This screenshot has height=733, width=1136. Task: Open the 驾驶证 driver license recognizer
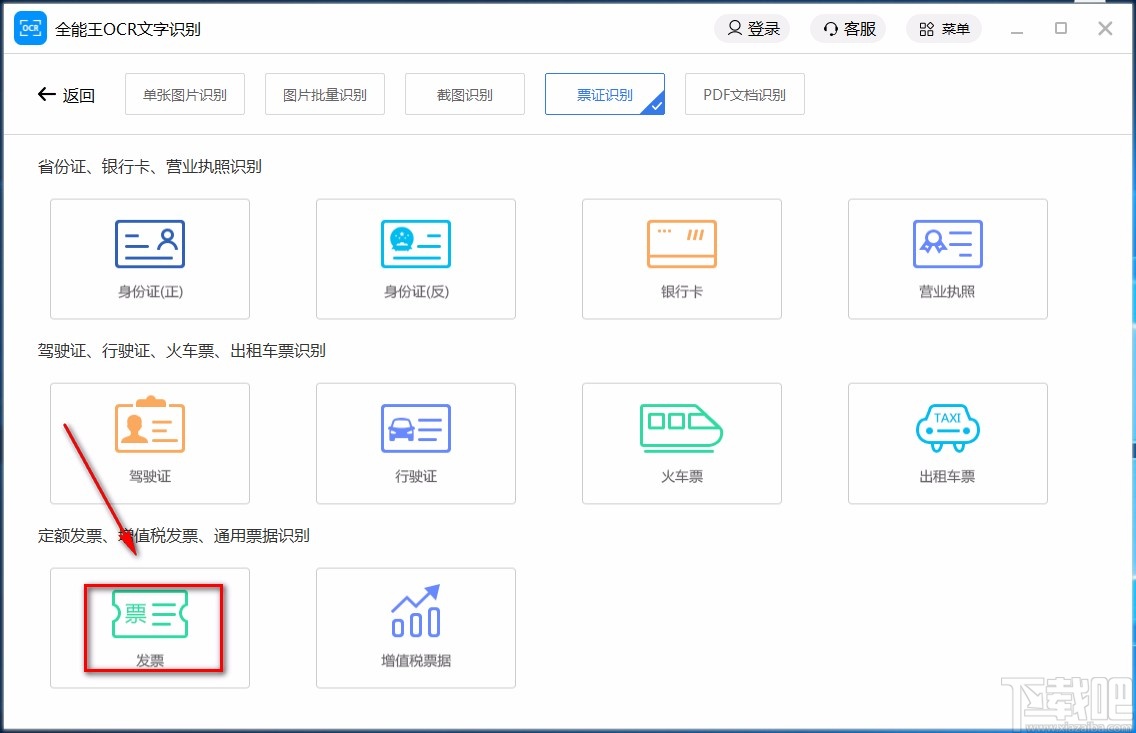click(149, 443)
